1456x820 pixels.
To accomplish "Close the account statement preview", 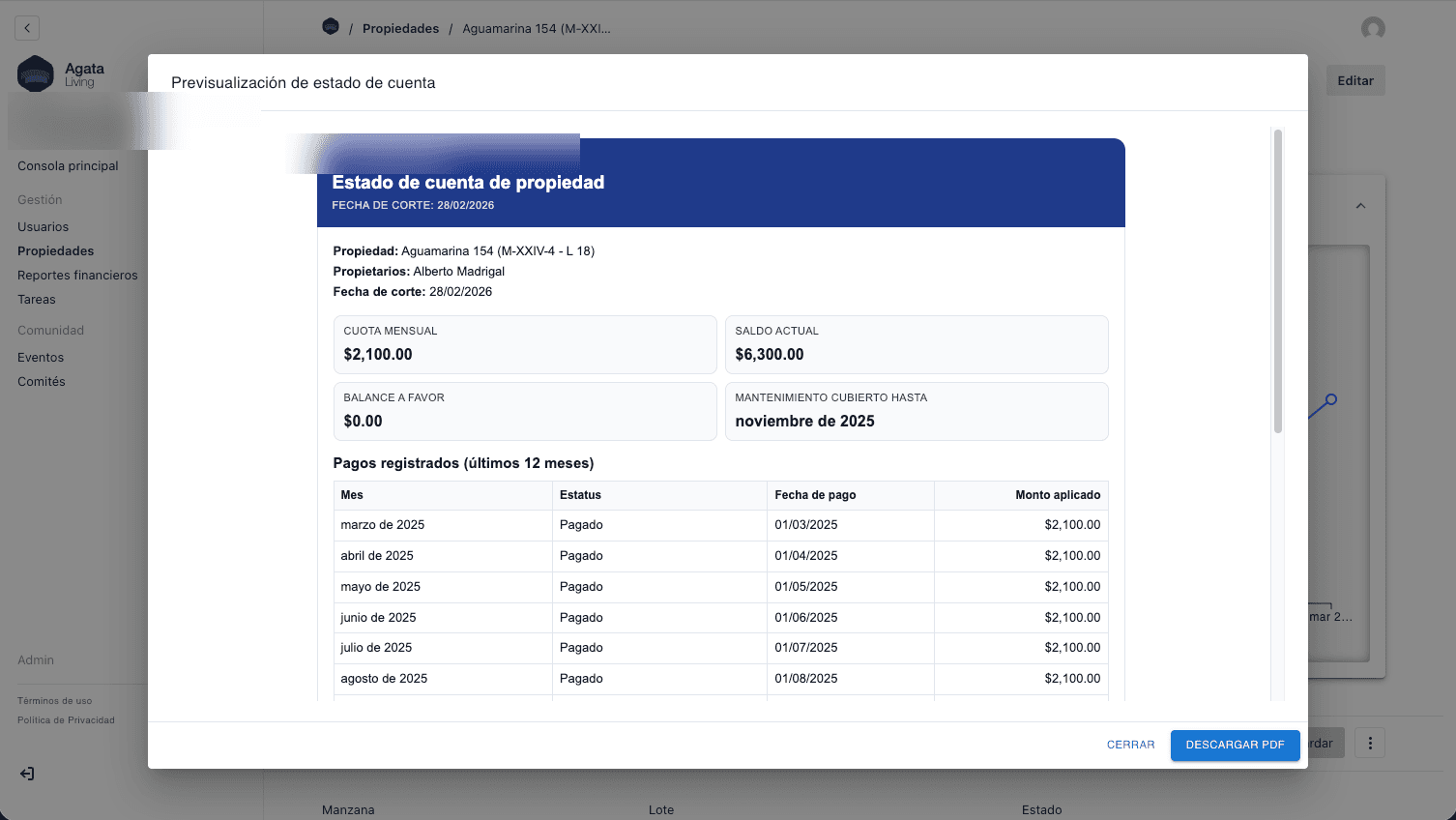I will [x=1130, y=745].
